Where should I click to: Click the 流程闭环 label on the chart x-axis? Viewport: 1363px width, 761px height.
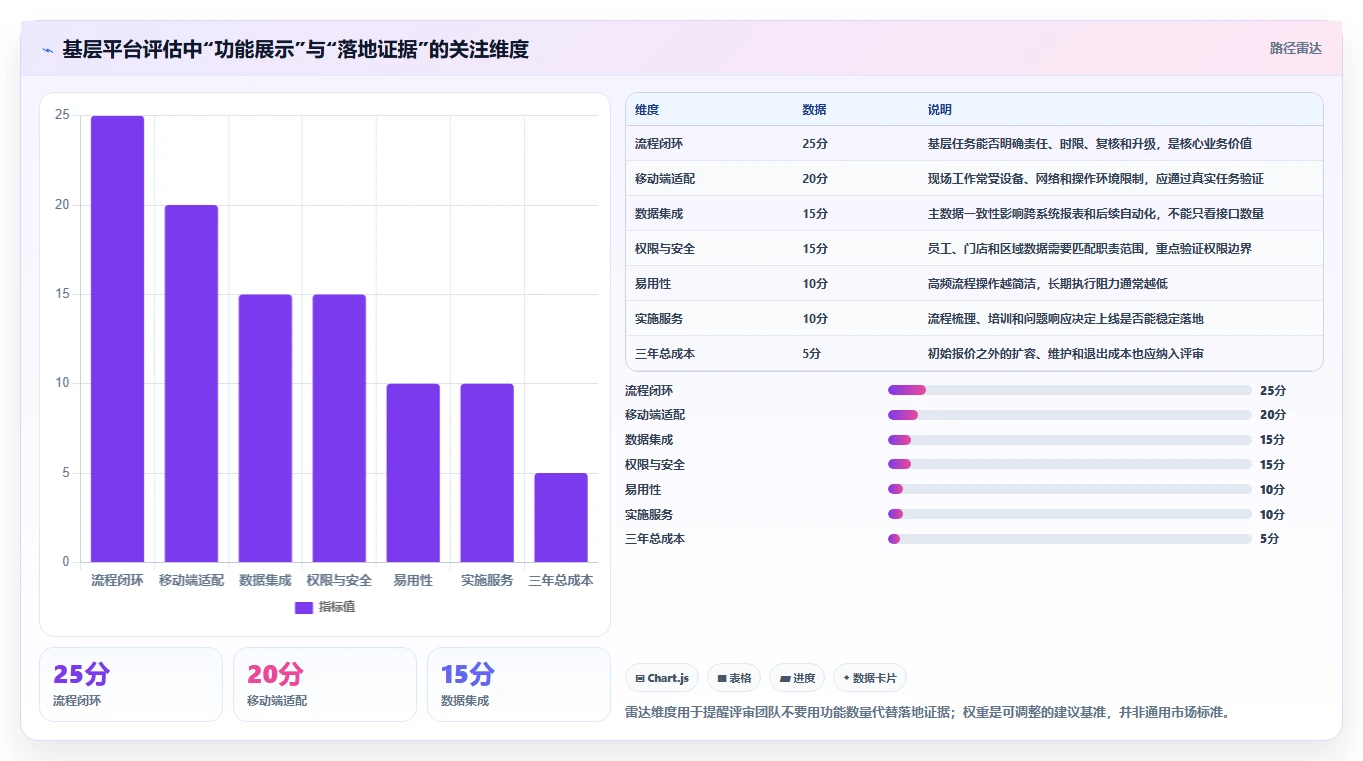coord(117,580)
